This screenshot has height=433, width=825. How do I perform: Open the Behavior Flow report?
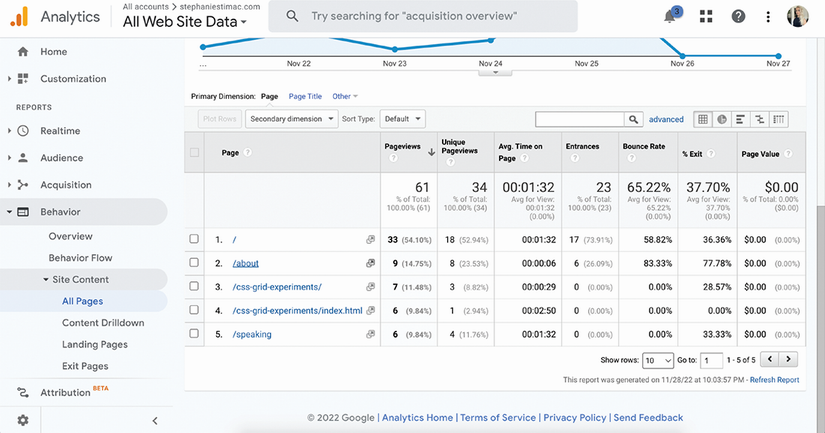click(x=80, y=258)
